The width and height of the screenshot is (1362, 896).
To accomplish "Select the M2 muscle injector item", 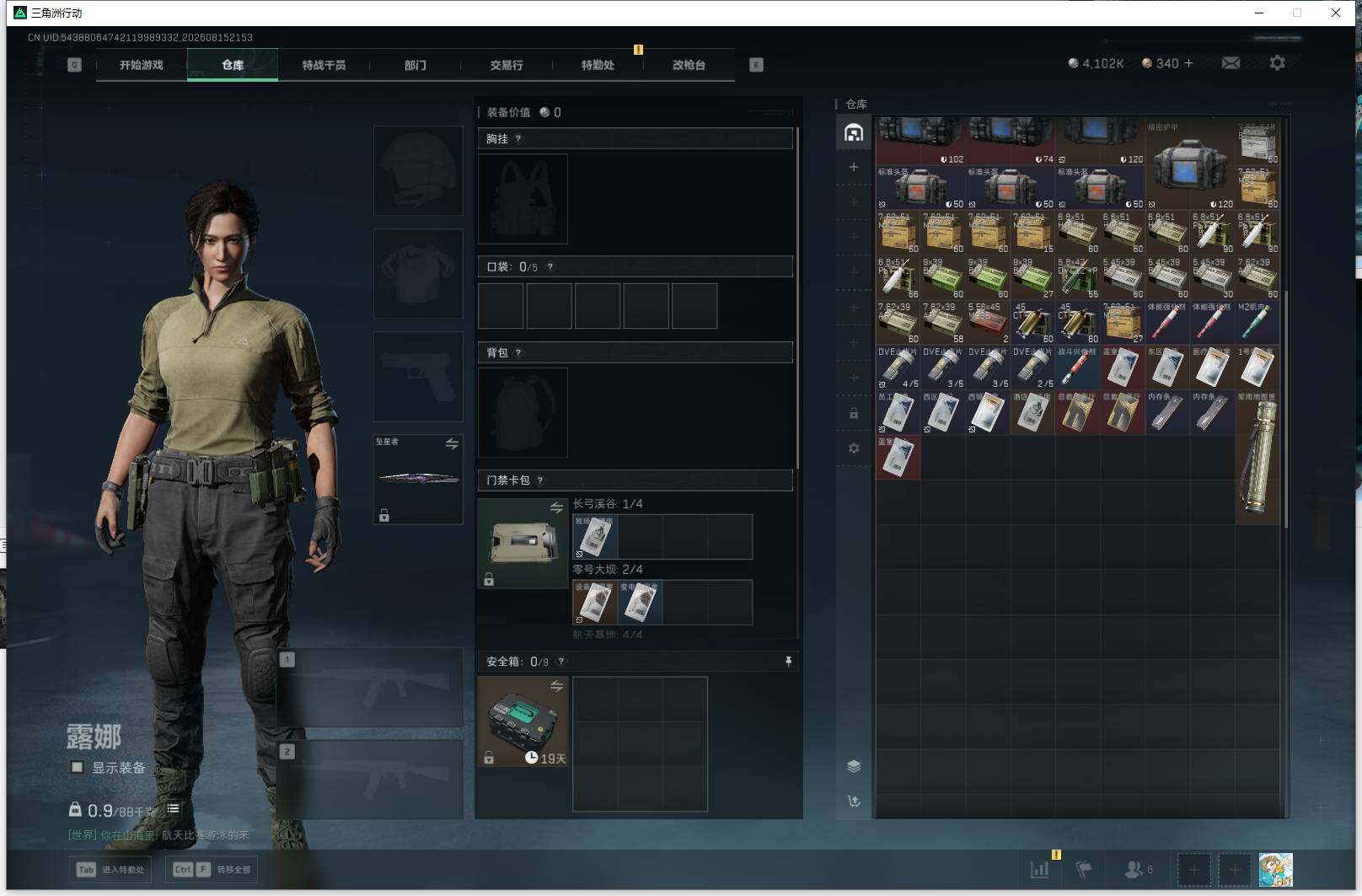I will pos(1257,322).
